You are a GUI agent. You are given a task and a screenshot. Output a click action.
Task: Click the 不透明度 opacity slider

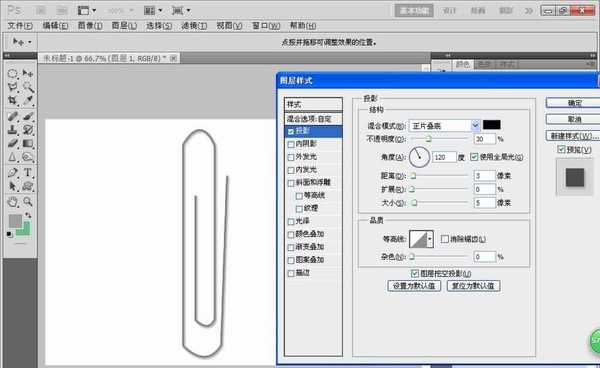coord(440,139)
